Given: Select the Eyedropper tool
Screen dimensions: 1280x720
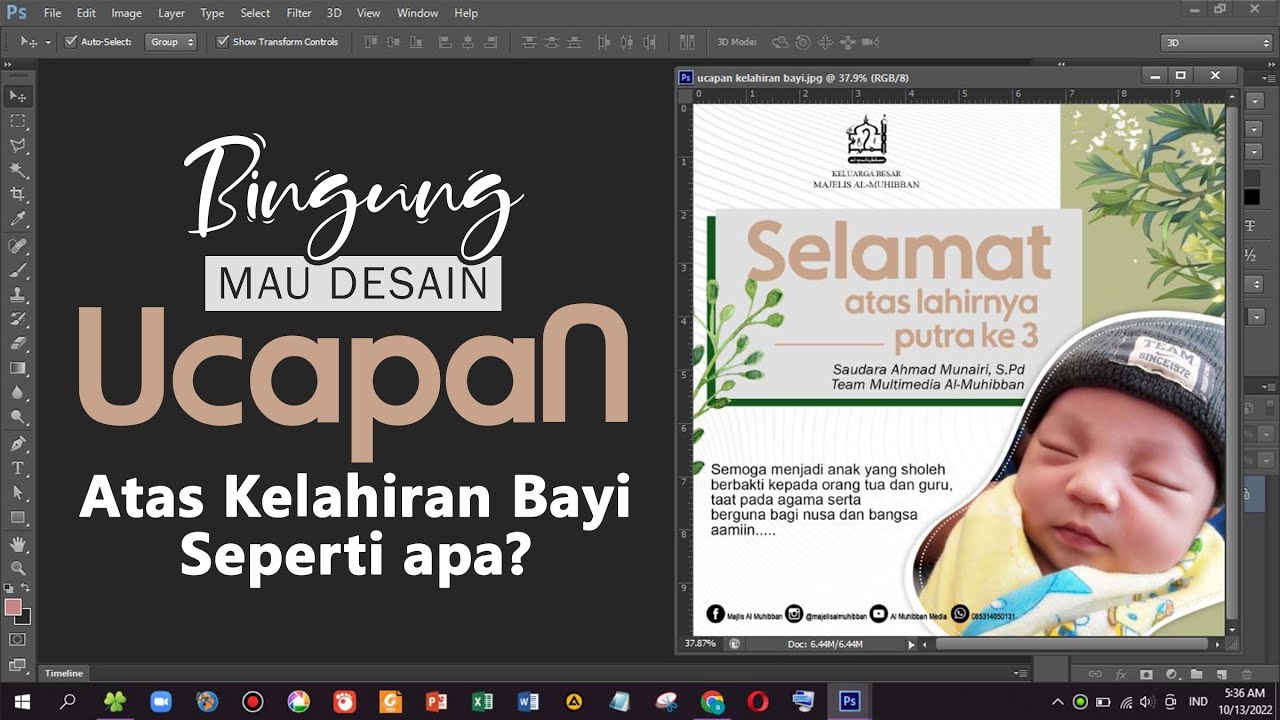Looking at the screenshot, I should coord(18,219).
